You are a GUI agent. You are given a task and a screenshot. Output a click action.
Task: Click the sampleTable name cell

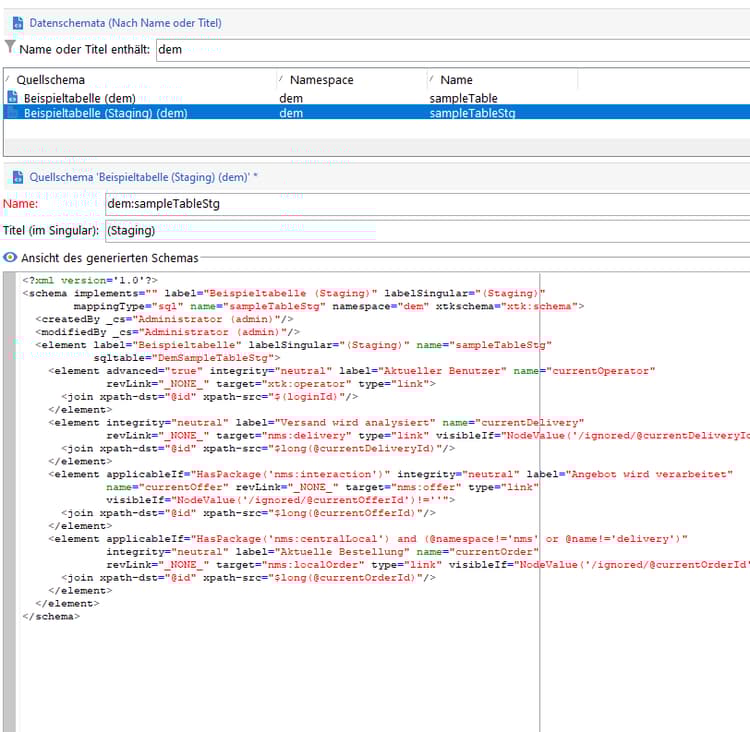463,98
